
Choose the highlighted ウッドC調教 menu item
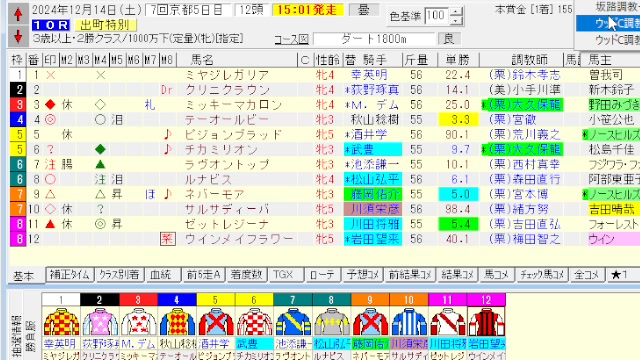(608, 23)
